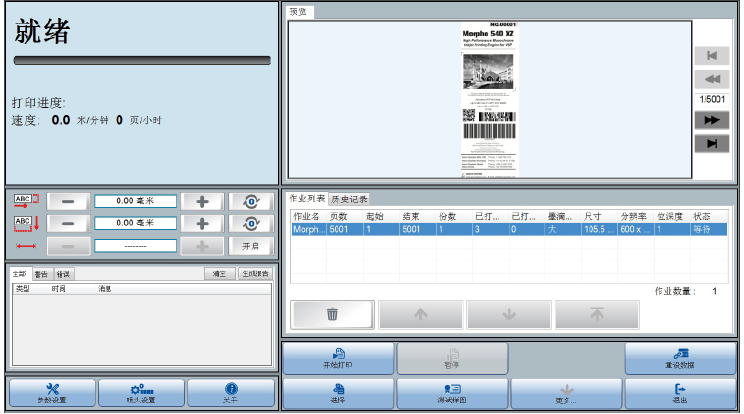
Task: Jump to the last preview page
Action: pos(712,144)
